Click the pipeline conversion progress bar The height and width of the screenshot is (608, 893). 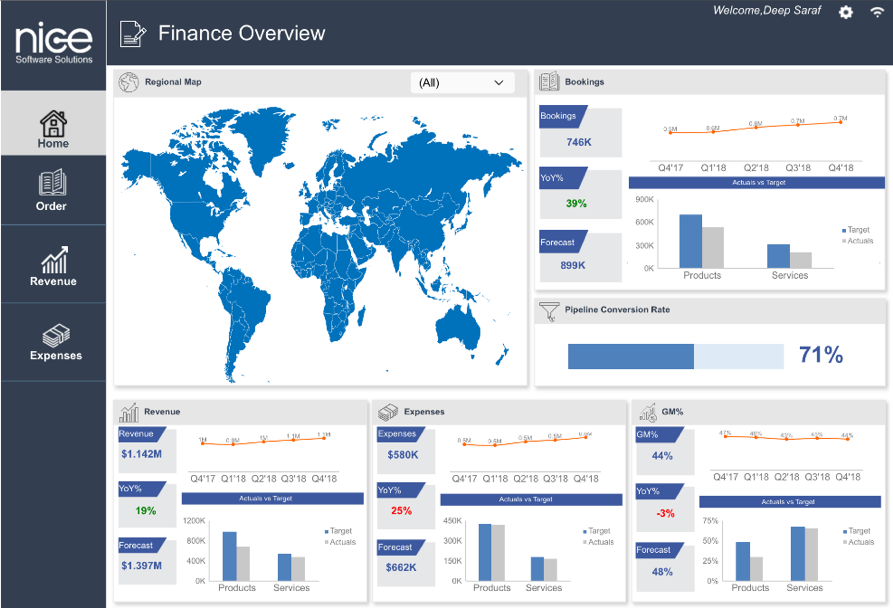675,356
